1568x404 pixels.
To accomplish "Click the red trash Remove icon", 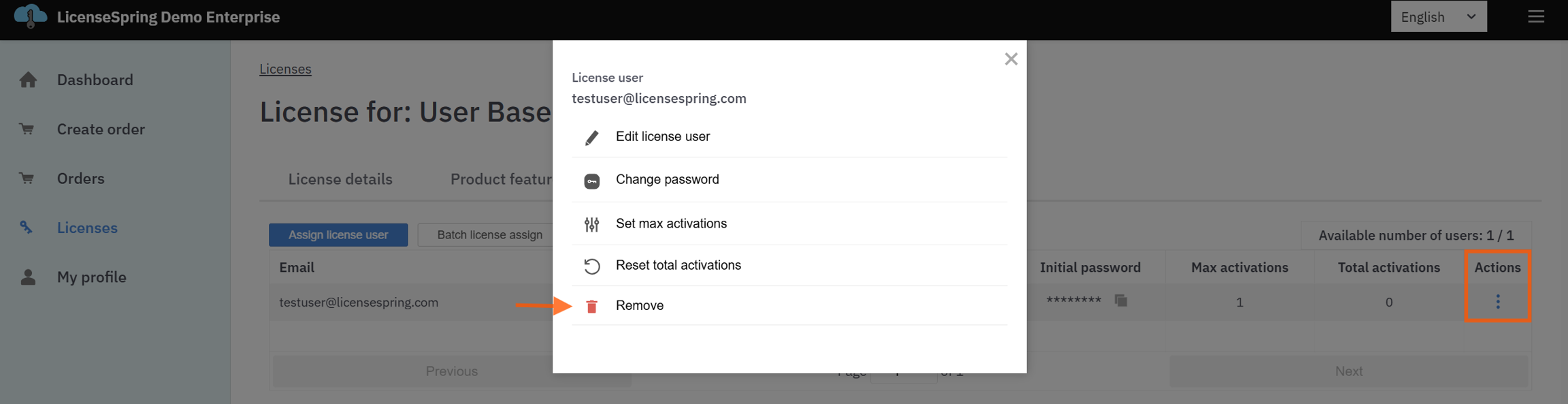I will coord(591,307).
